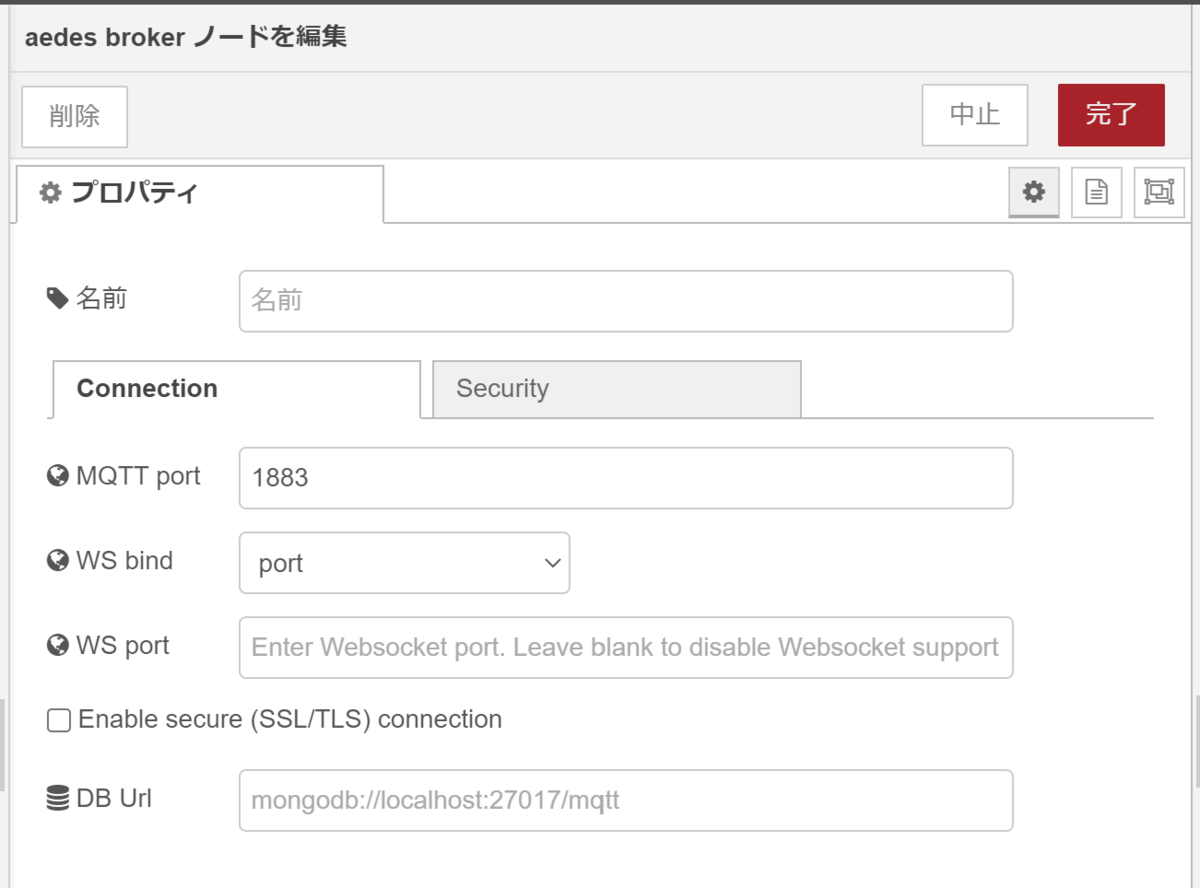Click the database icon beside DB Url
This screenshot has width=1200, height=888.
tap(60, 797)
